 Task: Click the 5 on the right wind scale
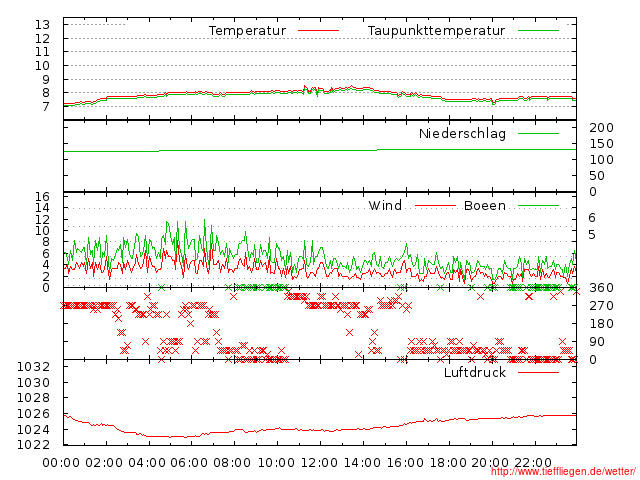[592, 235]
